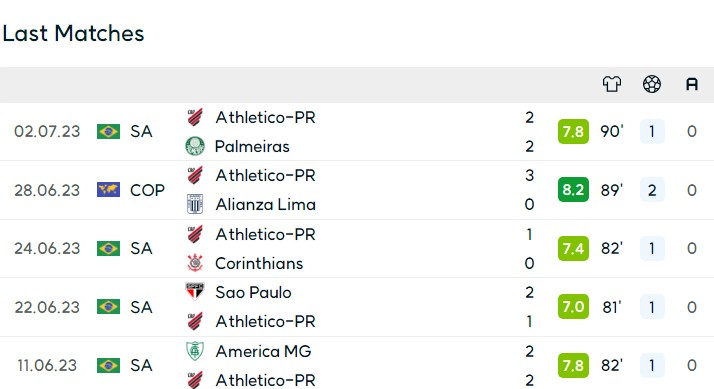714x389 pixels.
Task: Click the jersey icon in header
Action: coord(612,84)
